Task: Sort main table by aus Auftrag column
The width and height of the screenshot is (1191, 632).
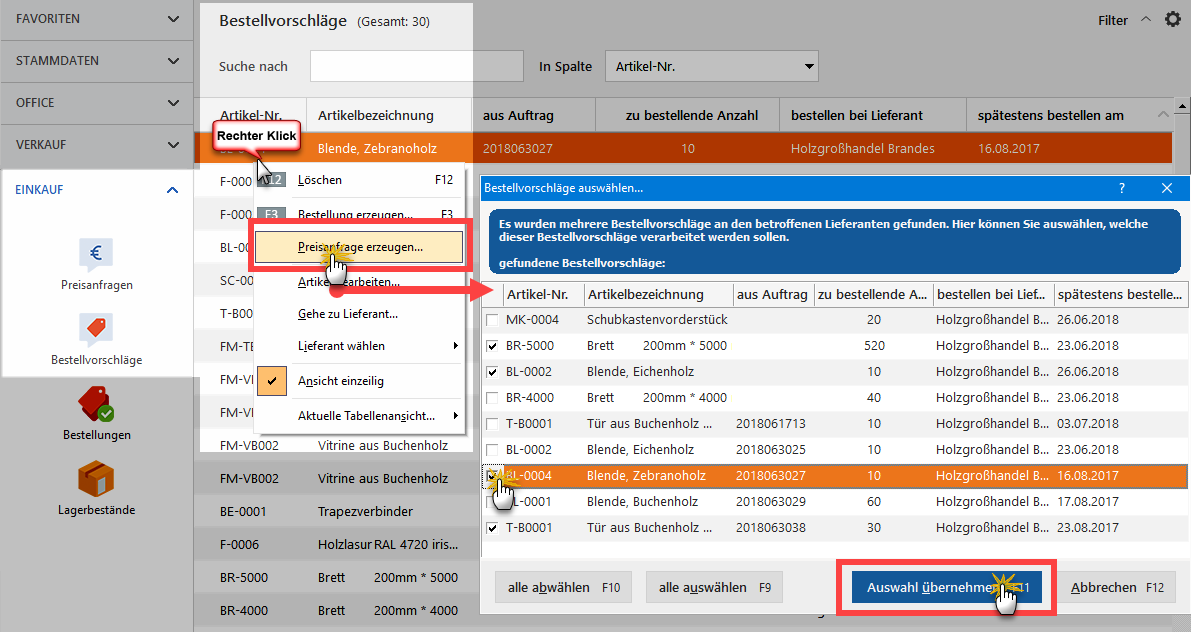Action: tap(534, 115)
